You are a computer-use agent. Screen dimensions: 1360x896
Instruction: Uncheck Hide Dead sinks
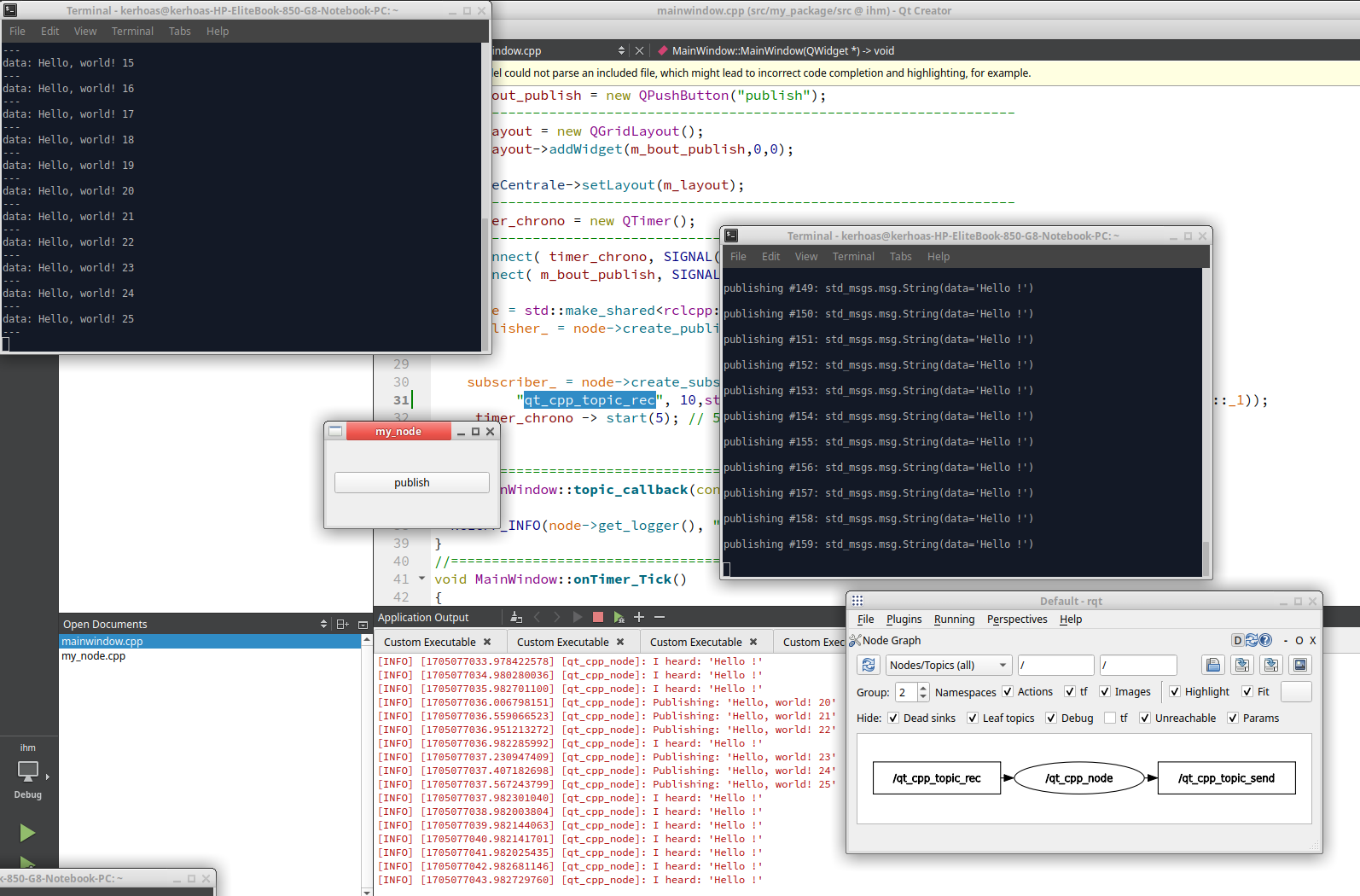pos(893,718)
